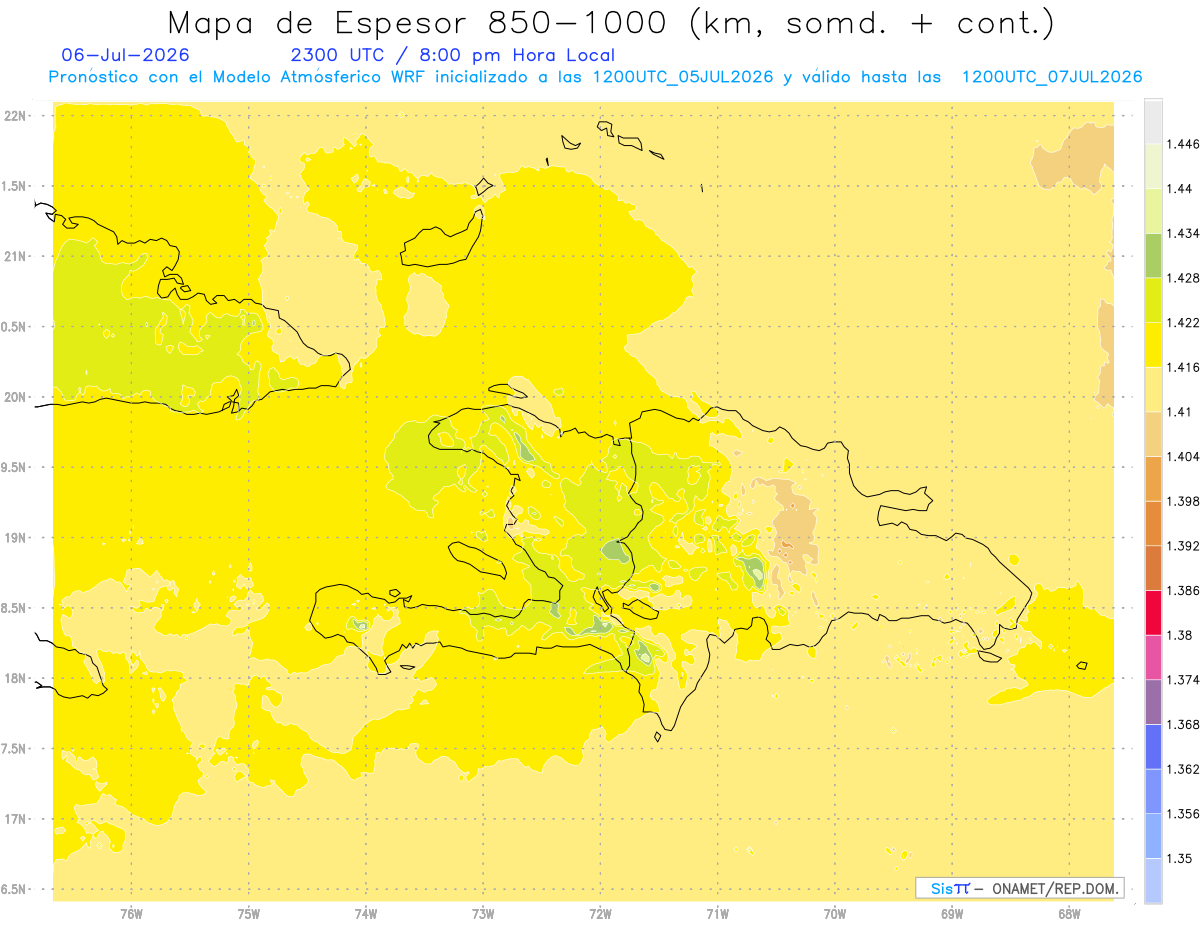Click the legend value '1.356'
Viewport: 1200px width, 927px height.
tap(1182, 814)
